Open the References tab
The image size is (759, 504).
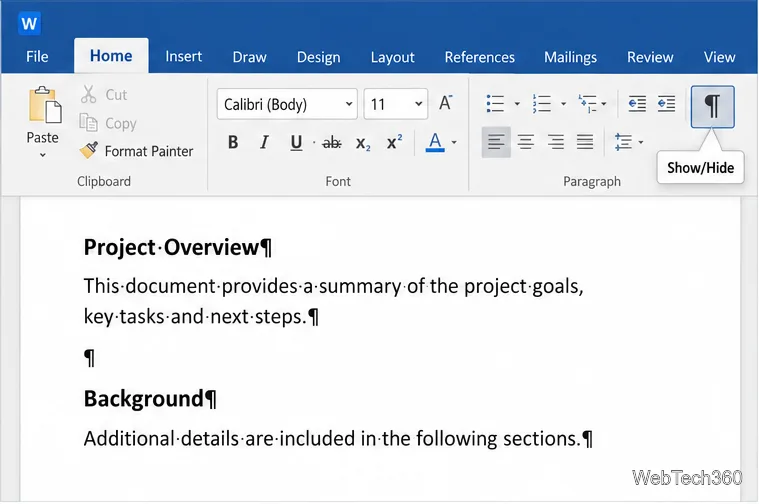point(480,57)
